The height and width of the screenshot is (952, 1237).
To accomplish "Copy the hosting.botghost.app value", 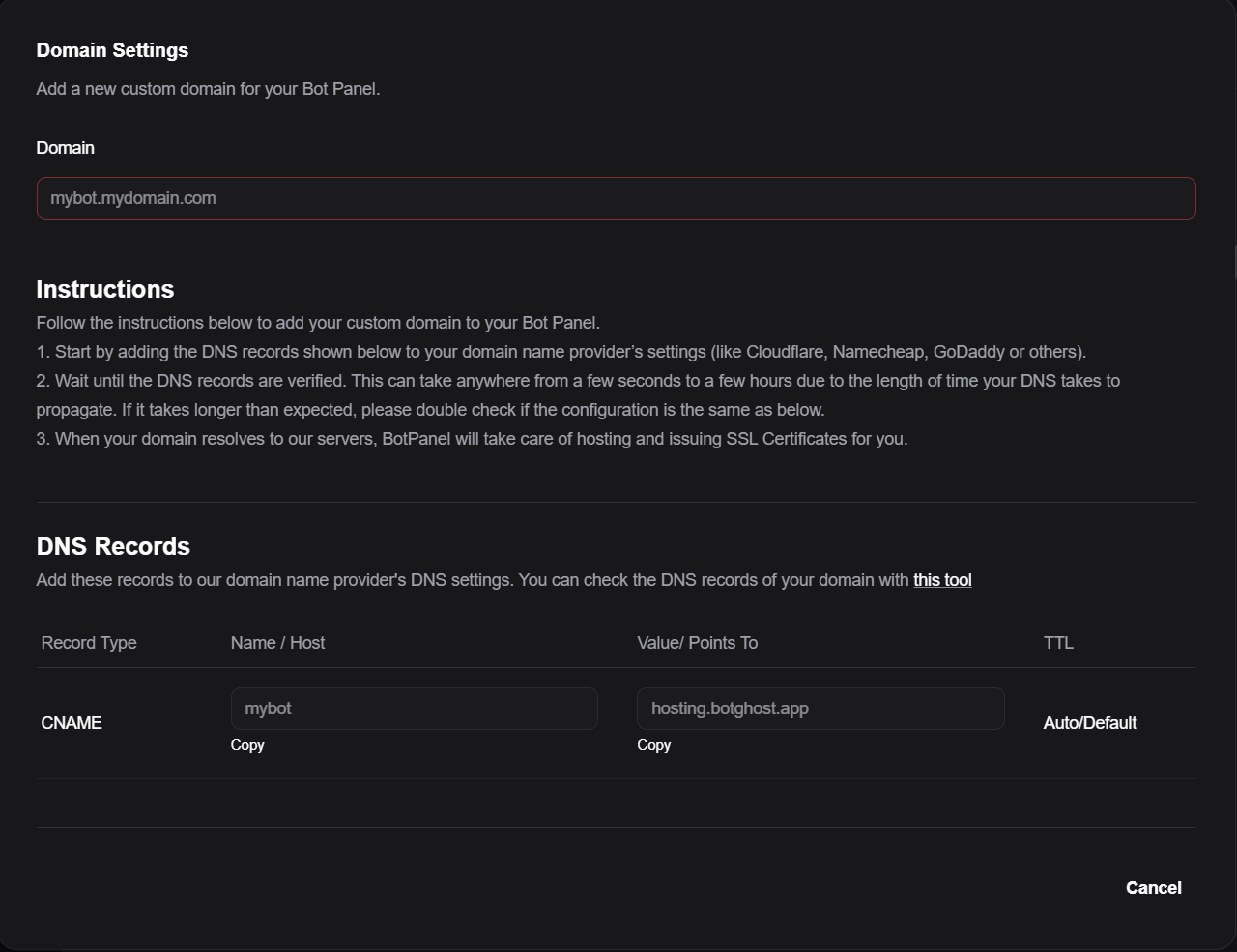I will (654, 745).
